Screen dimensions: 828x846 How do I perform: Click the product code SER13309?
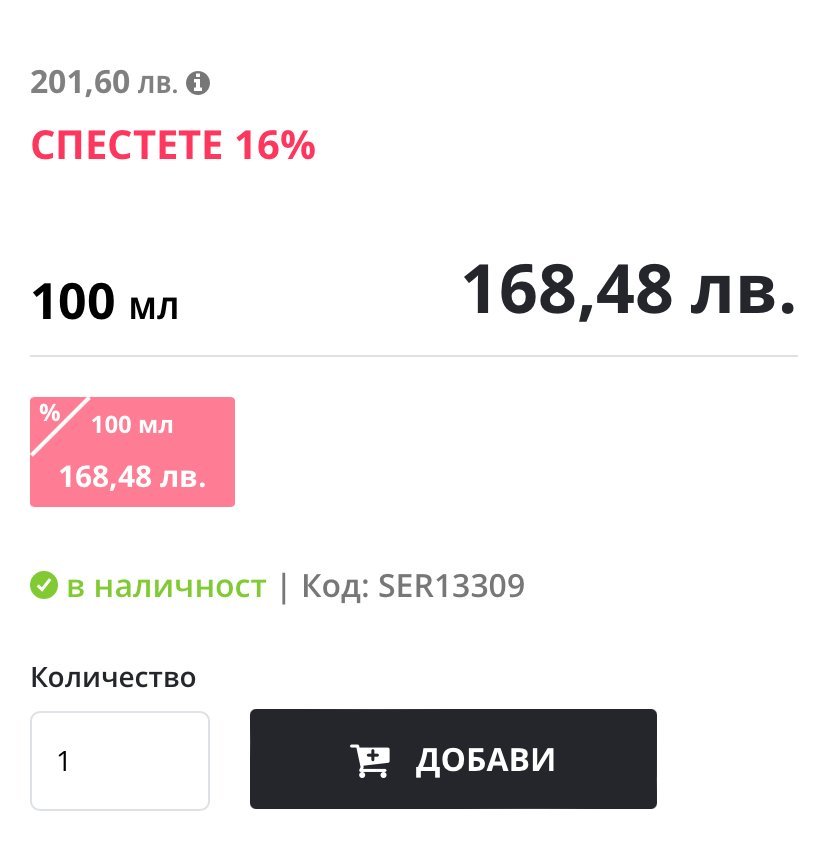[x=450, y=586]
